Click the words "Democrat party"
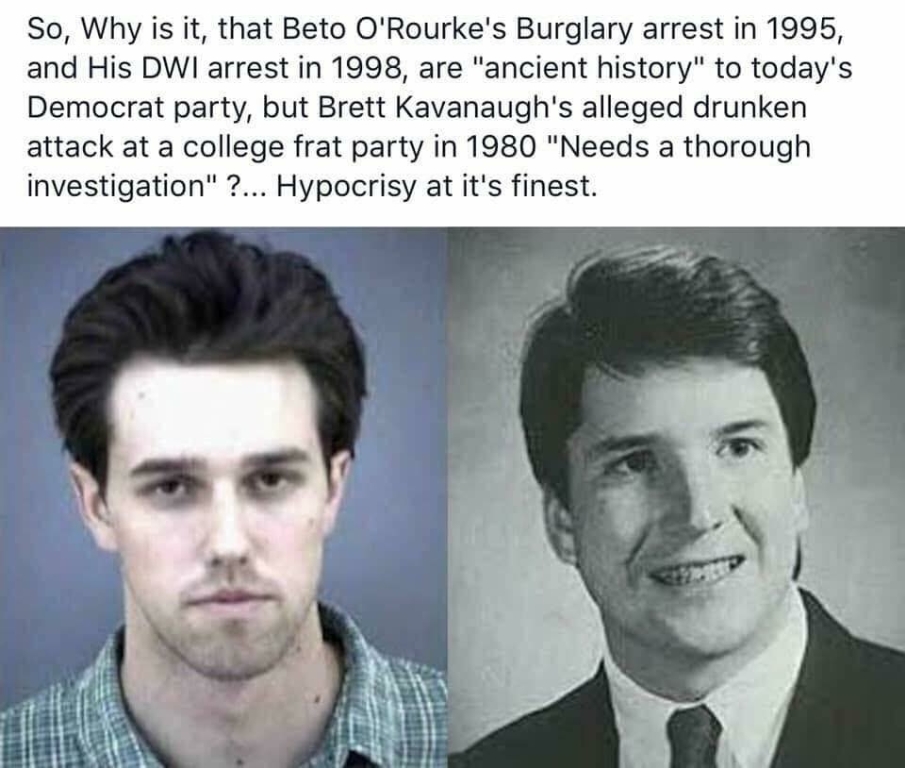The image size is (905, 768). click(x=138, y=108)
